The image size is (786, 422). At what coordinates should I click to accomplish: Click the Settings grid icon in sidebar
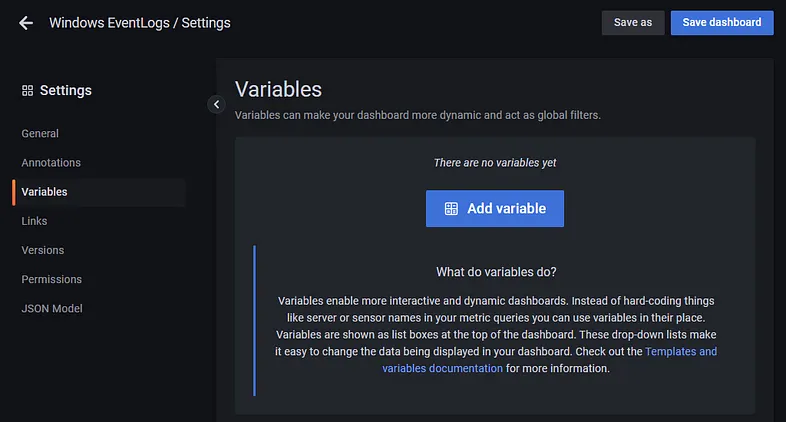[x=27, y=91]
